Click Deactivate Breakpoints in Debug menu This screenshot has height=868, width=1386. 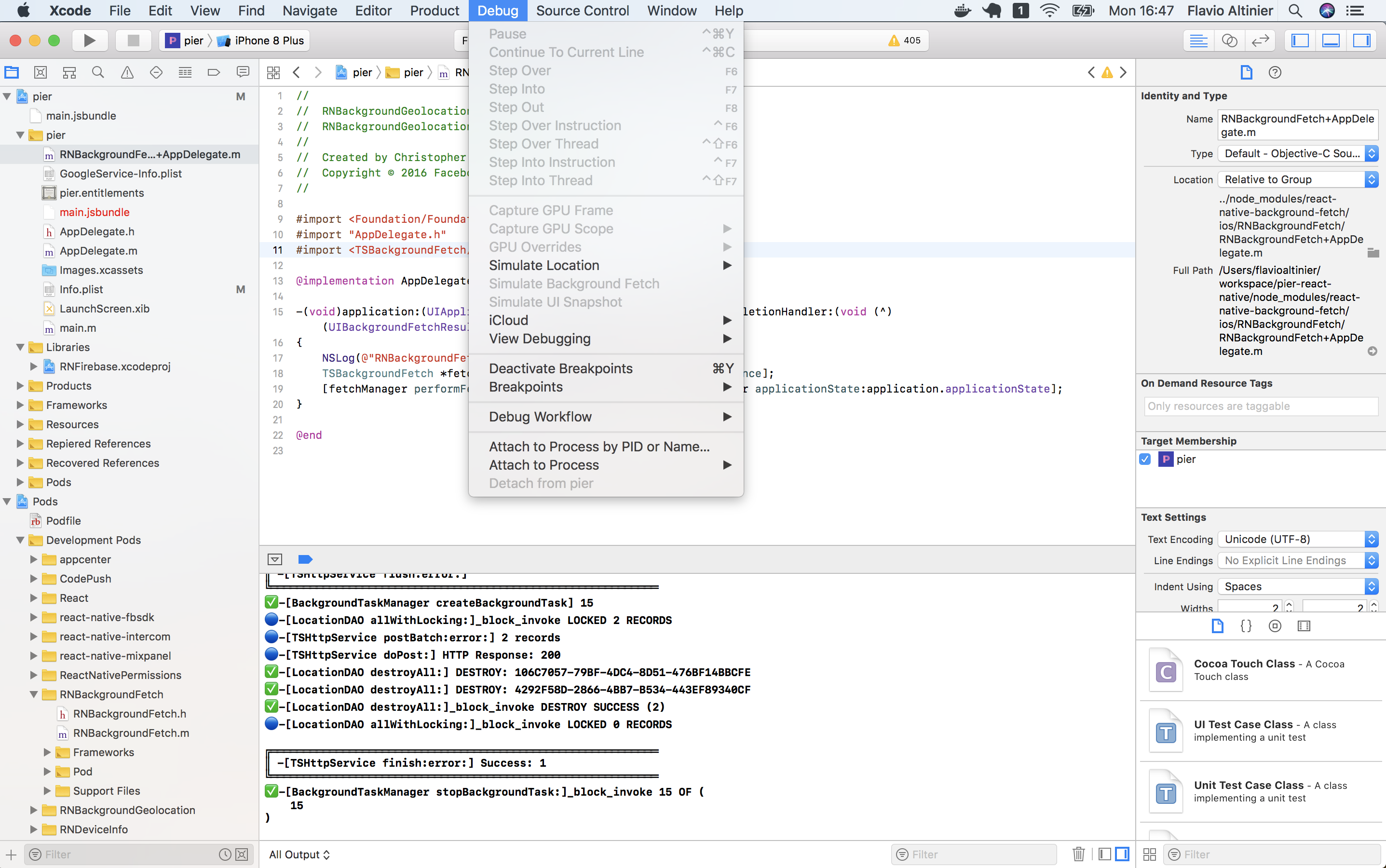point(560,368)
